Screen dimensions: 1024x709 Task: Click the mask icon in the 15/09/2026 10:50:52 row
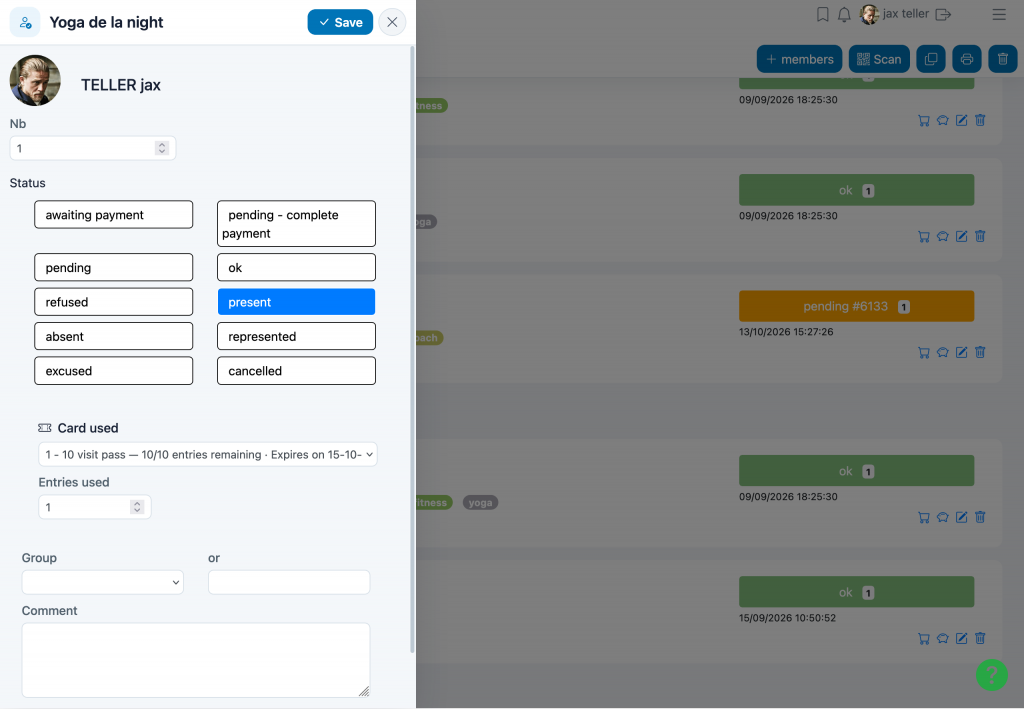pos(942,638)
